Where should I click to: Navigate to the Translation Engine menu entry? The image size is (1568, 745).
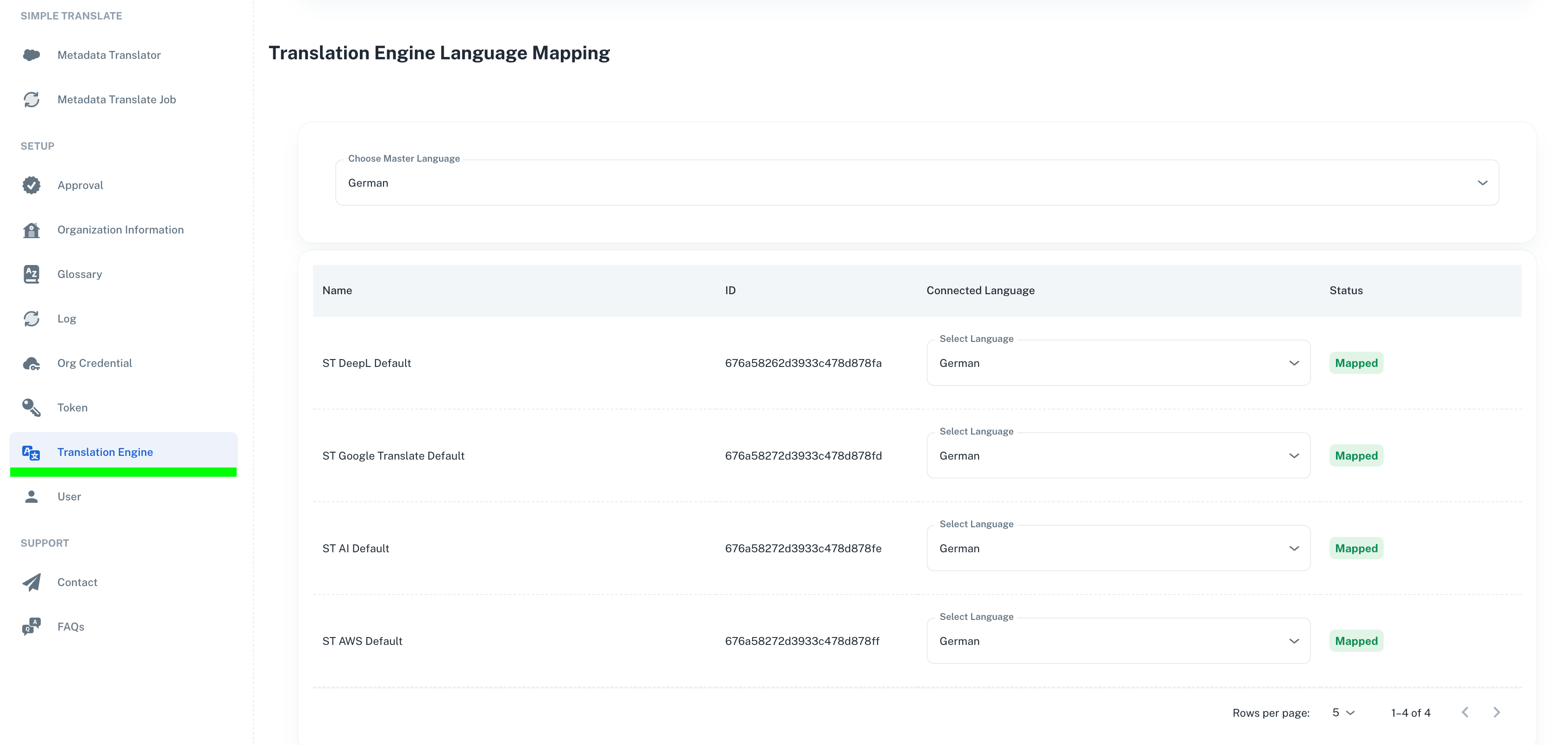click(x=105, y=452)
